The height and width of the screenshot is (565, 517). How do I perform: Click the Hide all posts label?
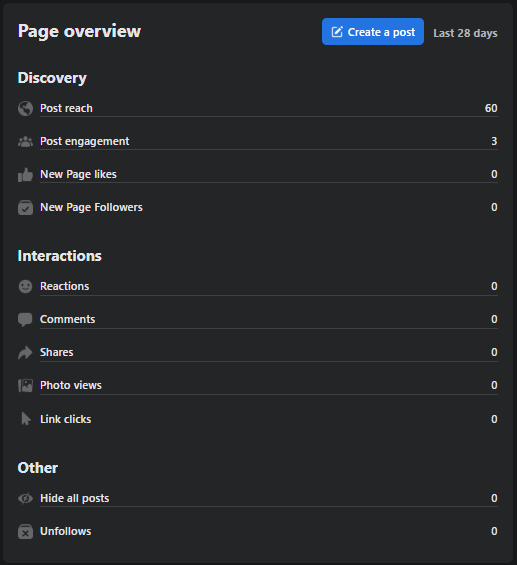coord(75,498)
